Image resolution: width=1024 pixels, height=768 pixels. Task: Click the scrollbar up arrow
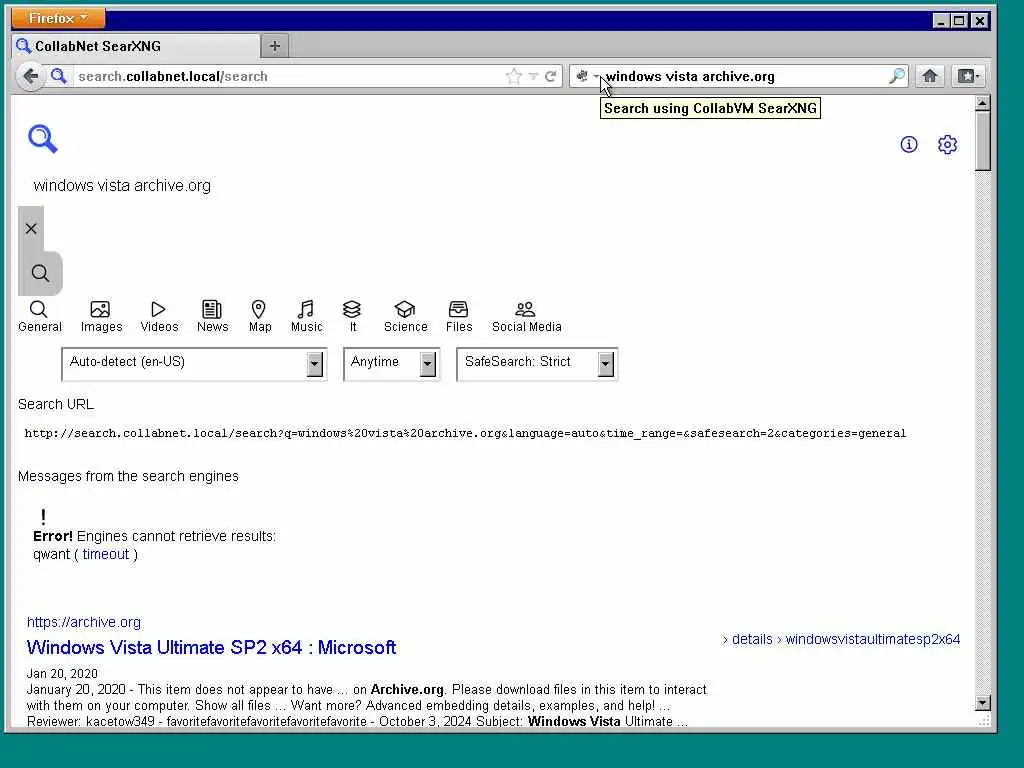[x=982, y=103]
